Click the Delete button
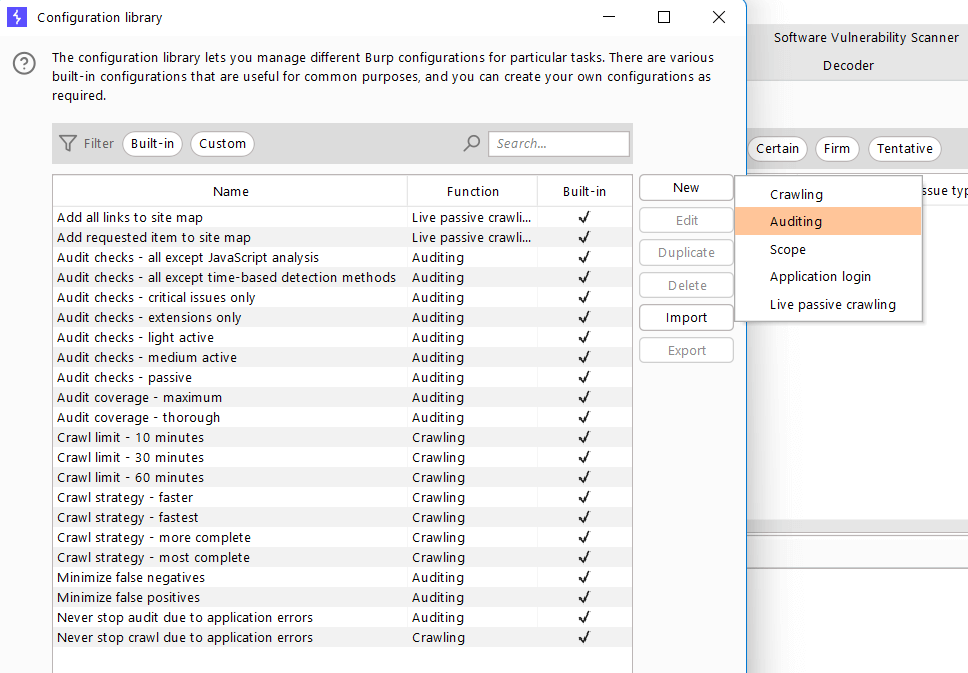The image size is (968, 673). (686, 285)
